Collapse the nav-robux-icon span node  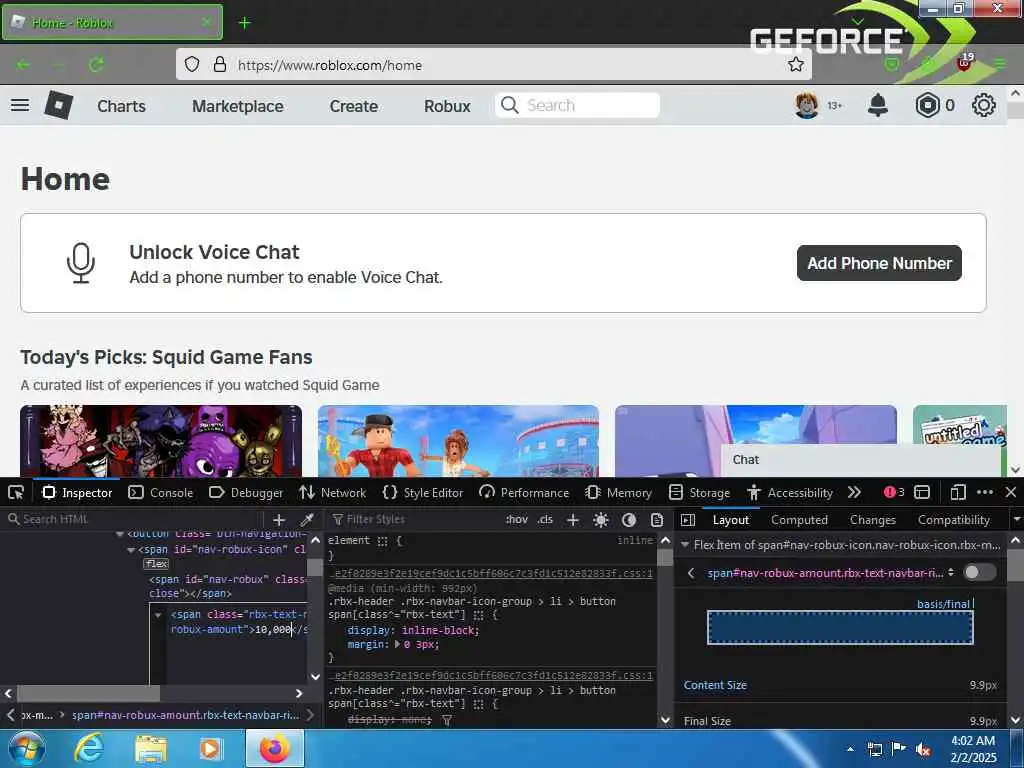tap(131, 550)
